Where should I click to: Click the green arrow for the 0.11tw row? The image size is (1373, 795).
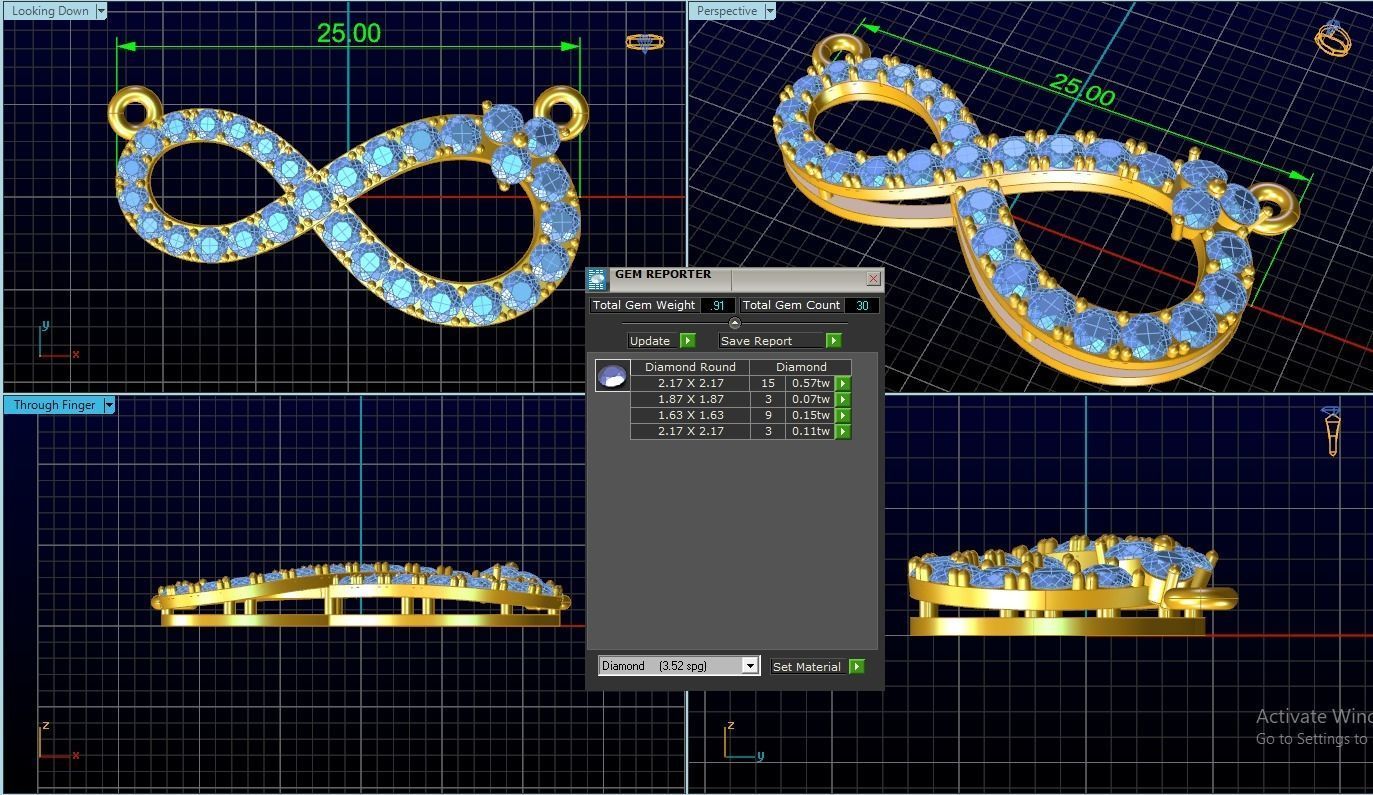[x=843, y=431]
